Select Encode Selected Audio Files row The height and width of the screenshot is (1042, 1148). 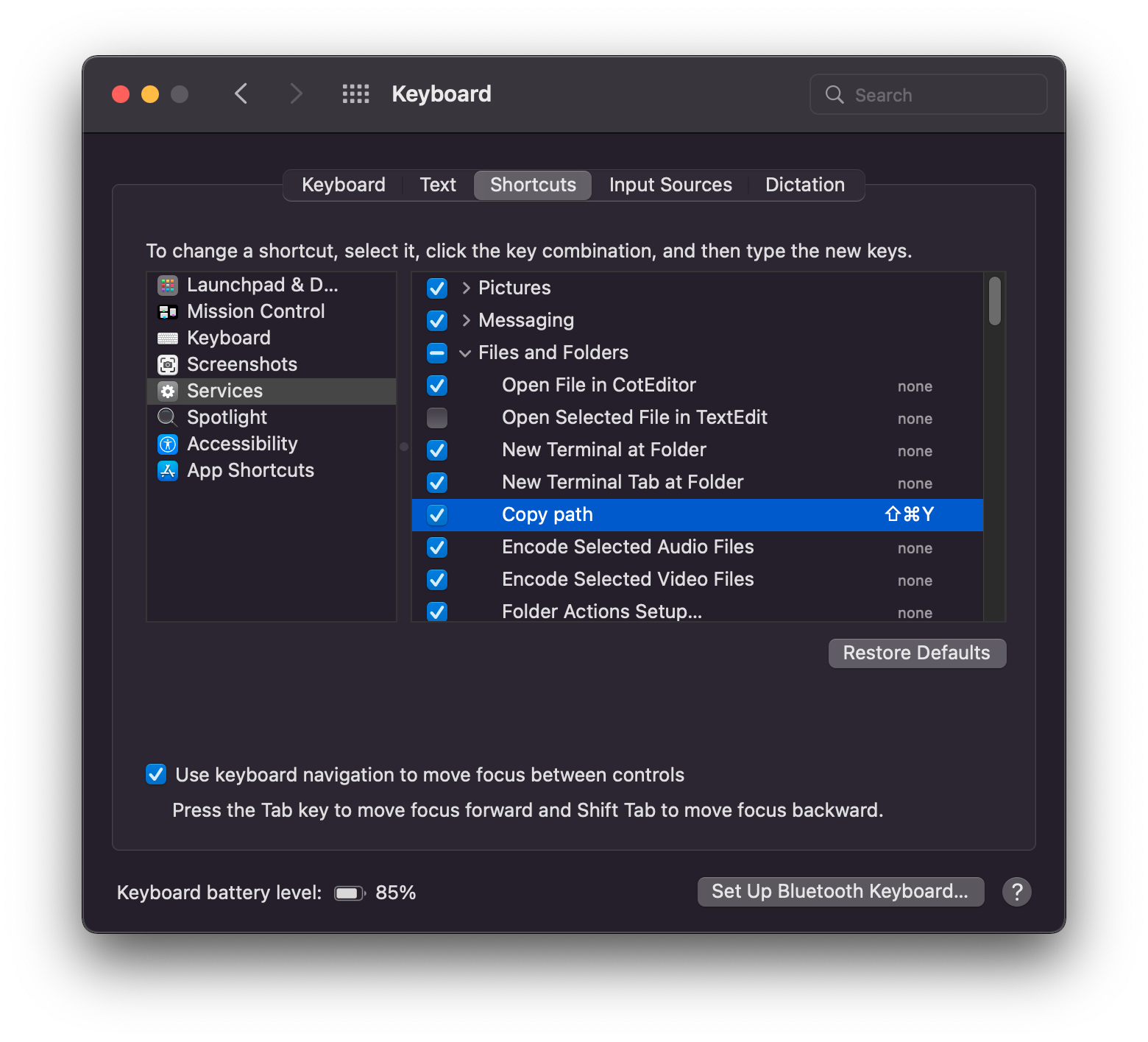pyautogui.click(x=698, y=547)
